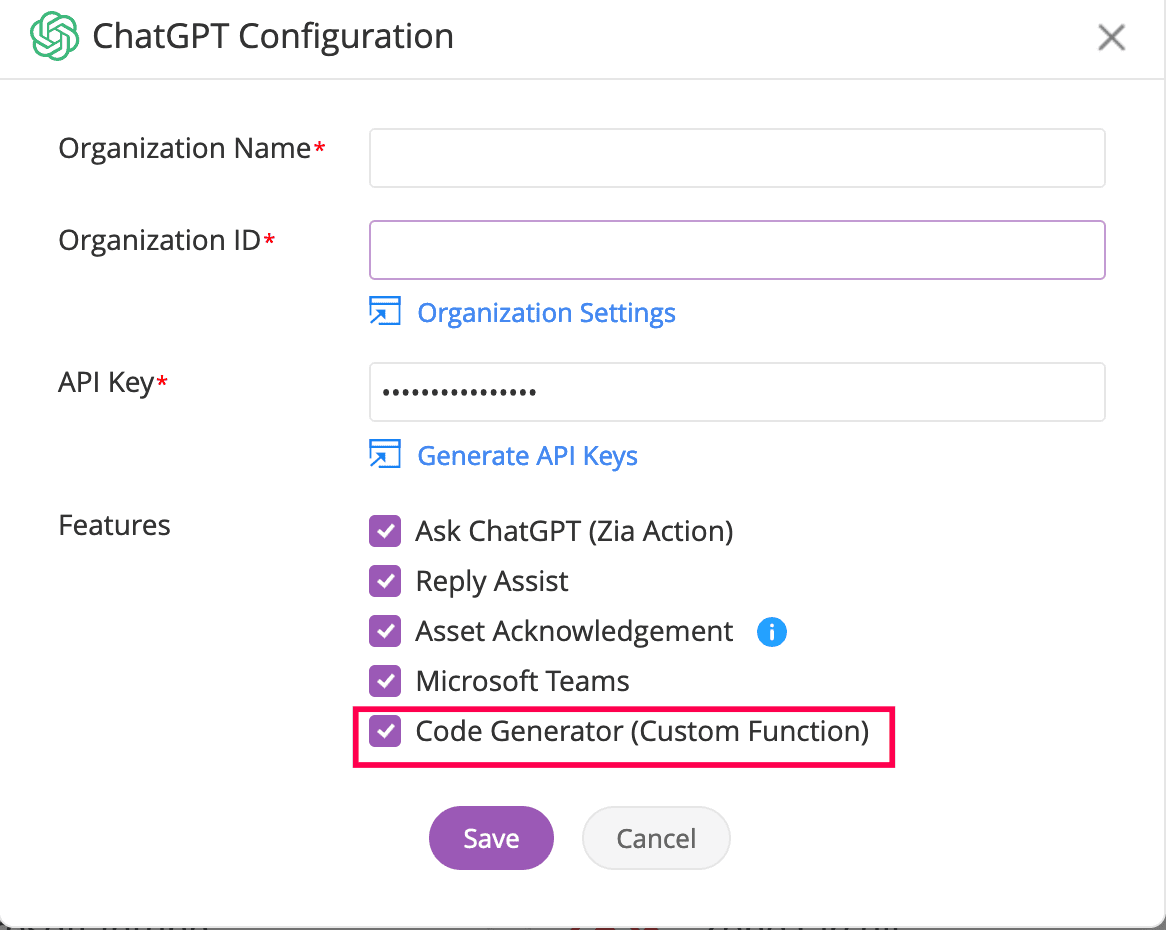
Task: Close the ChatGPT Configuration dialog
Action: [1111, 38]
